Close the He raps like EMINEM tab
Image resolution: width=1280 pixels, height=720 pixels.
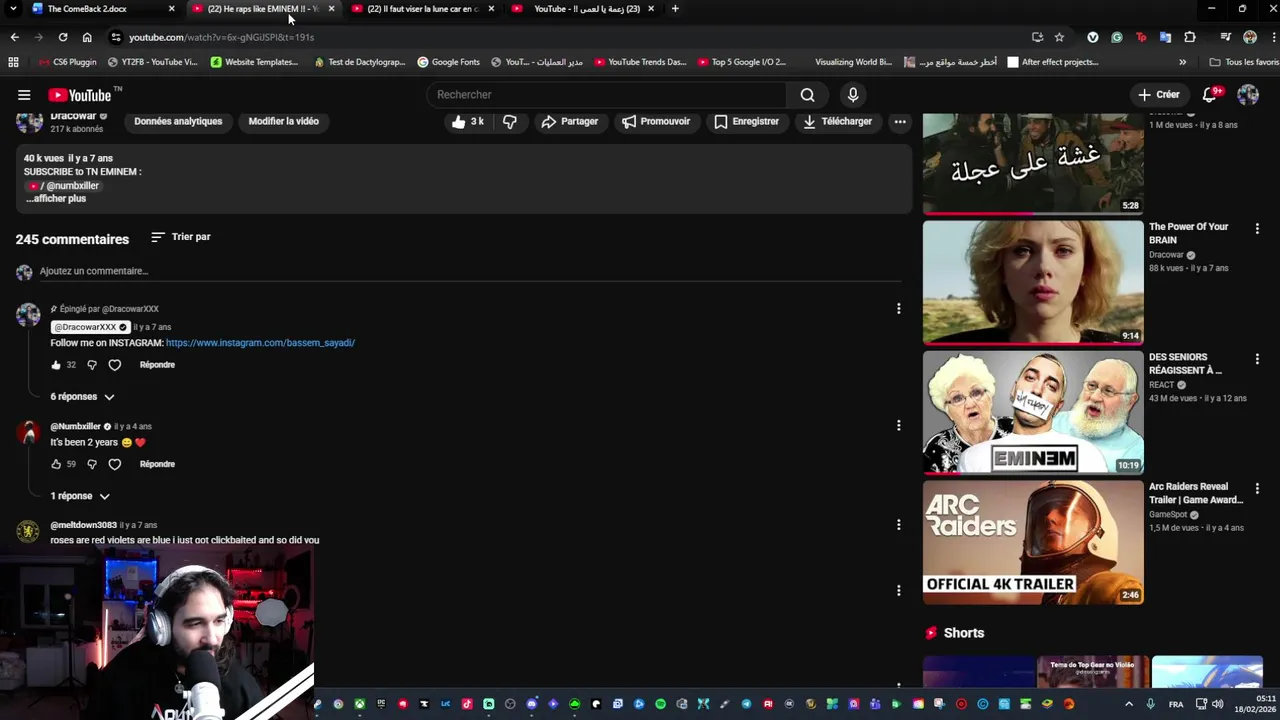(x=331, y=9)
